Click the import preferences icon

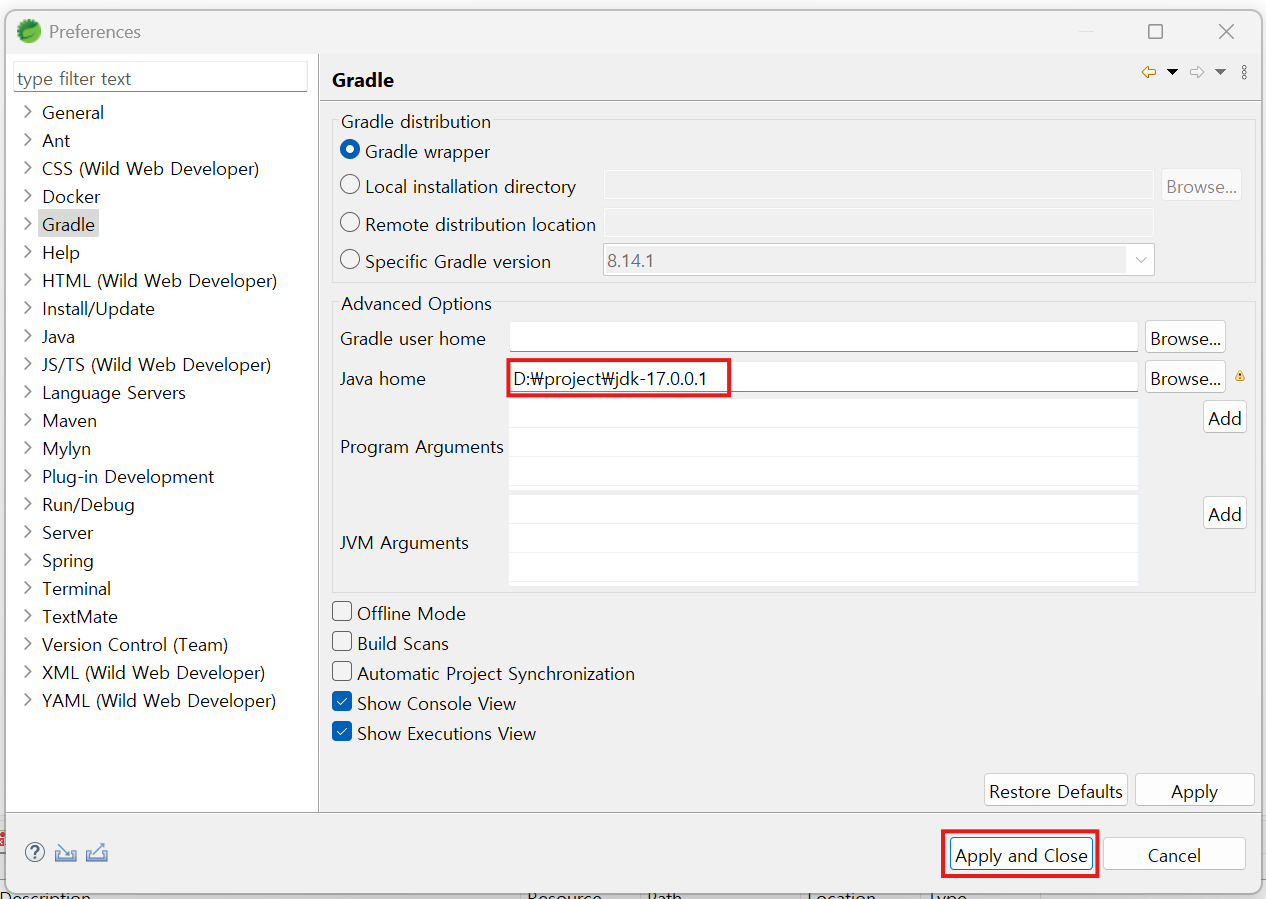coord(65,853)
